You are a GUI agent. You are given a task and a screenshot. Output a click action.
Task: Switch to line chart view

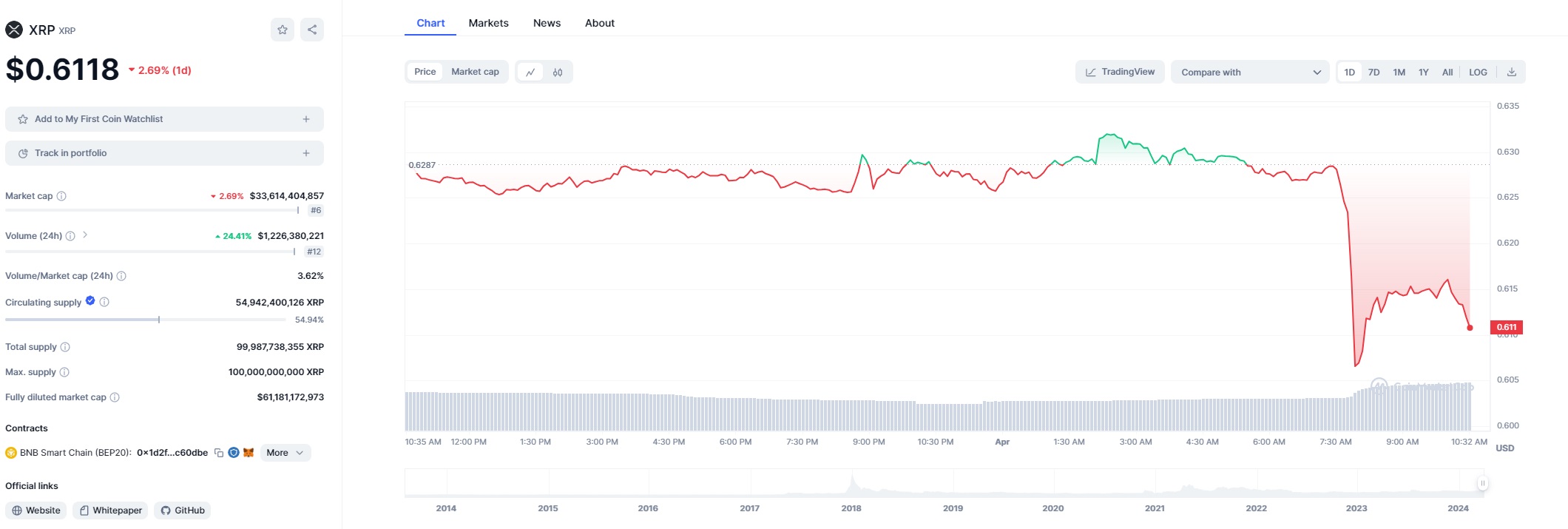click(x=530, y=72)
